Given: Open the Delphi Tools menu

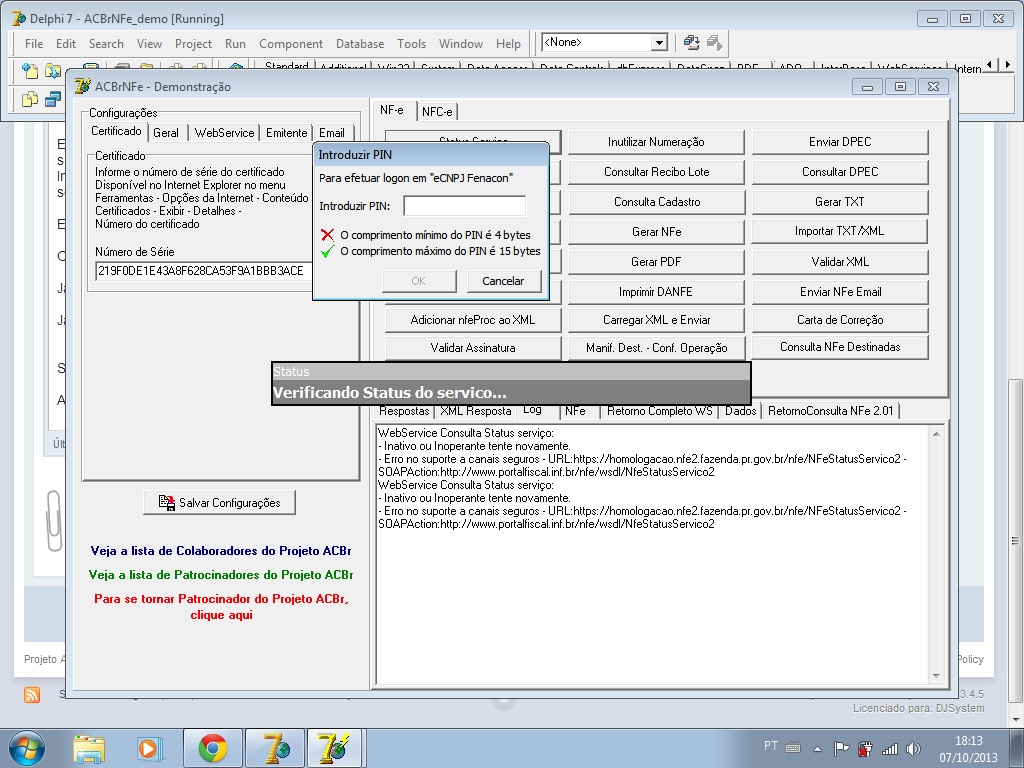Looking at the screenshot, I should (411, 44).
